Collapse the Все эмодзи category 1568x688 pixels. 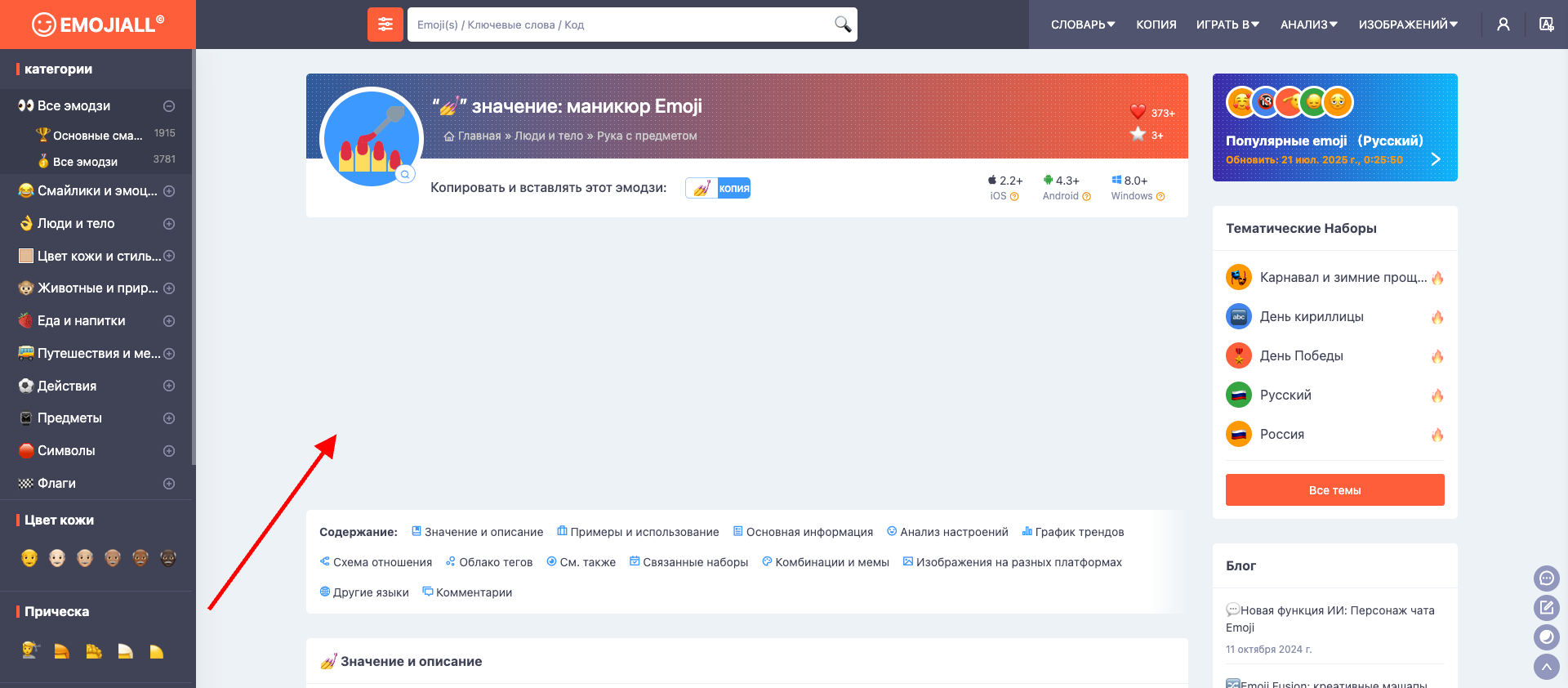click(169, 106)
